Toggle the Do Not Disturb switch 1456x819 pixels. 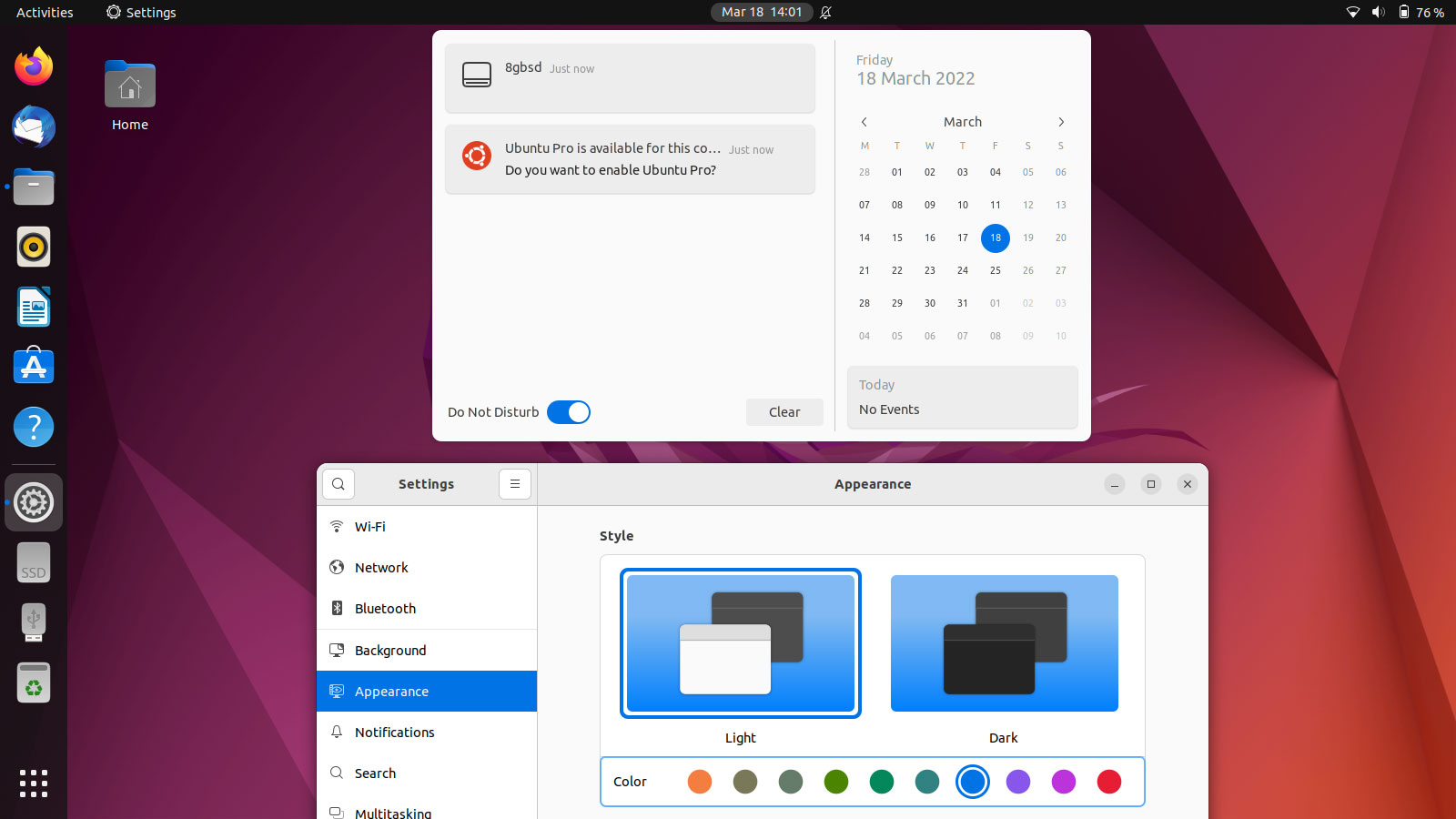tap(569, 412)
